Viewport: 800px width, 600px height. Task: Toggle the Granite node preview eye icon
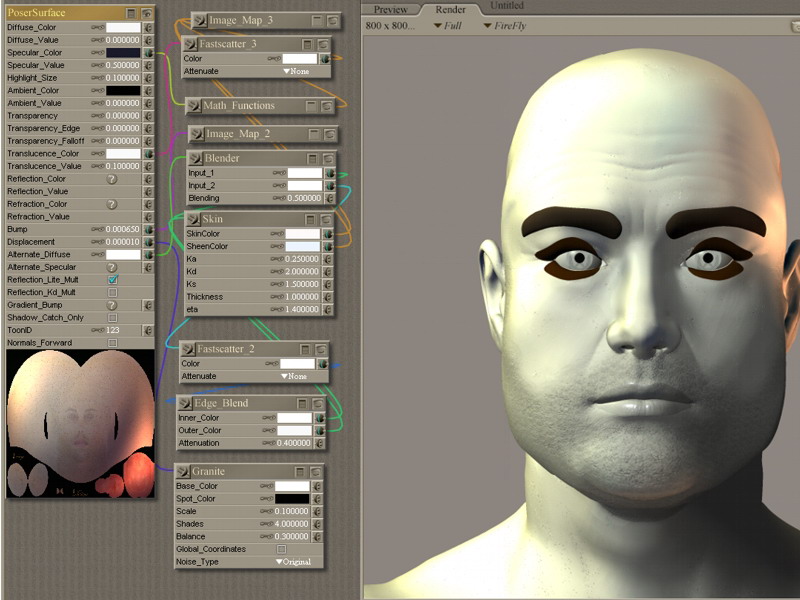pos(317,471)
